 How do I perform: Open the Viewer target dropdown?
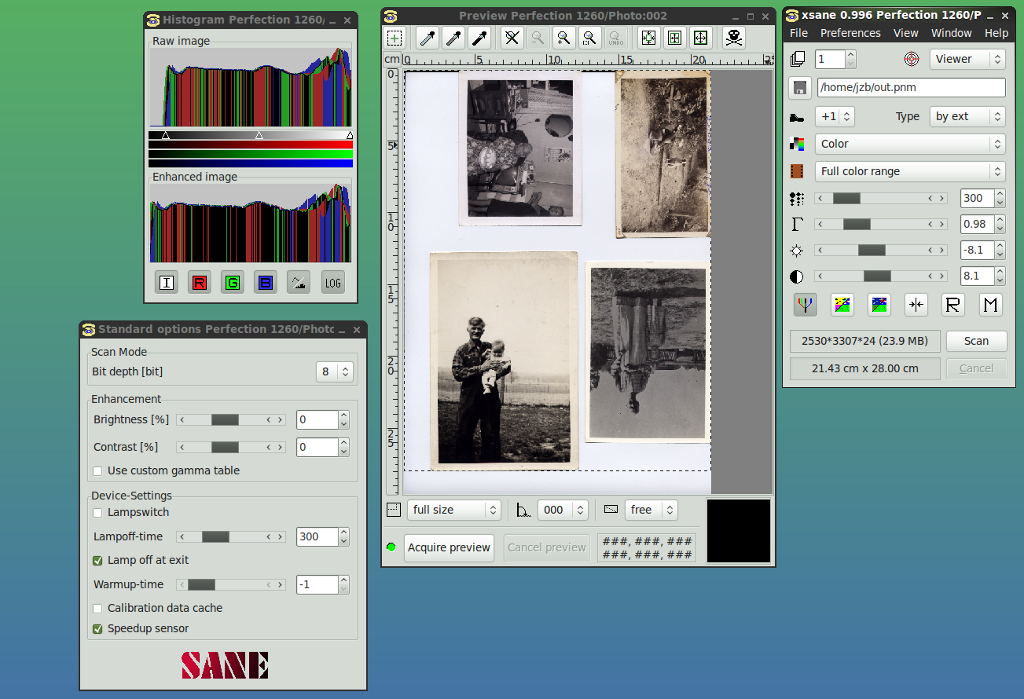coord(966,59)
